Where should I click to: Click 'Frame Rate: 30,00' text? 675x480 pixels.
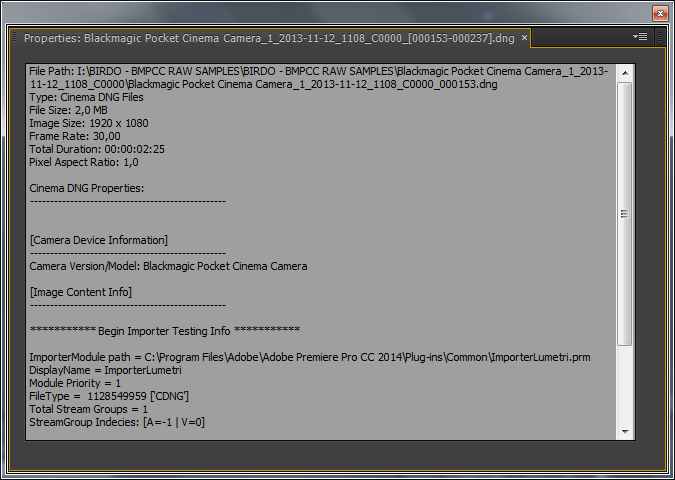pyautogui.click(x=75, y=136)
